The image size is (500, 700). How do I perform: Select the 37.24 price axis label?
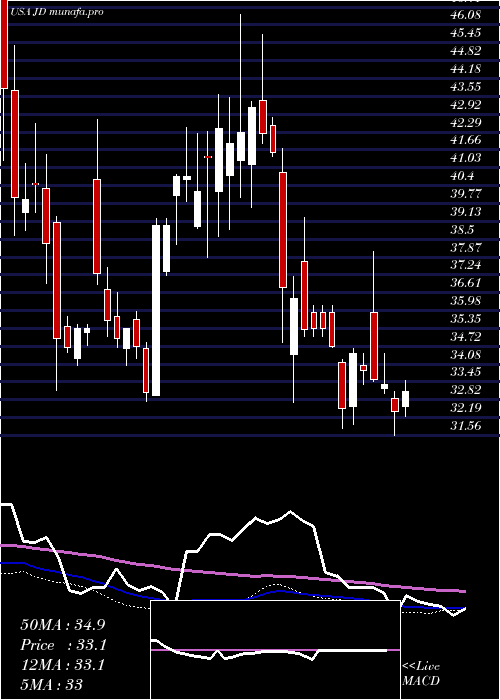click(x=466, y=265)
